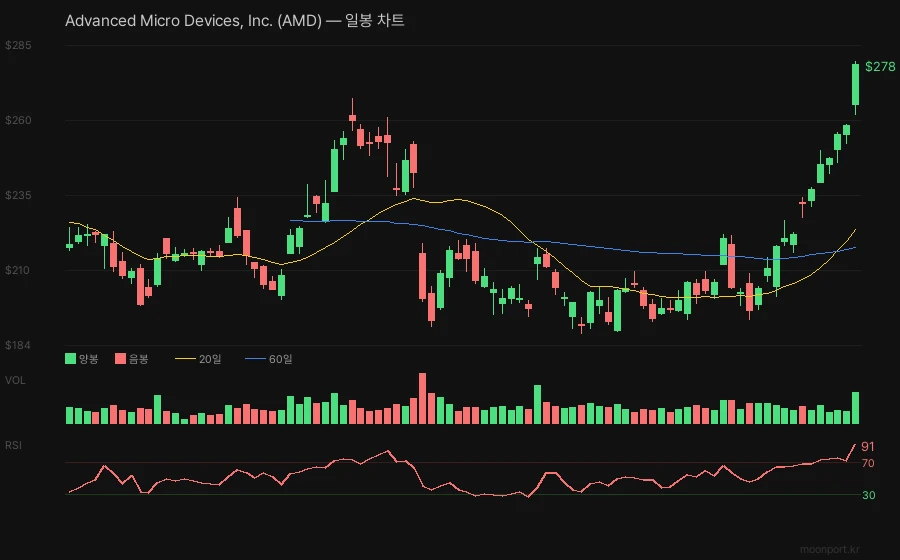Click the tallest red volume bar

click(x=422, y=398)
